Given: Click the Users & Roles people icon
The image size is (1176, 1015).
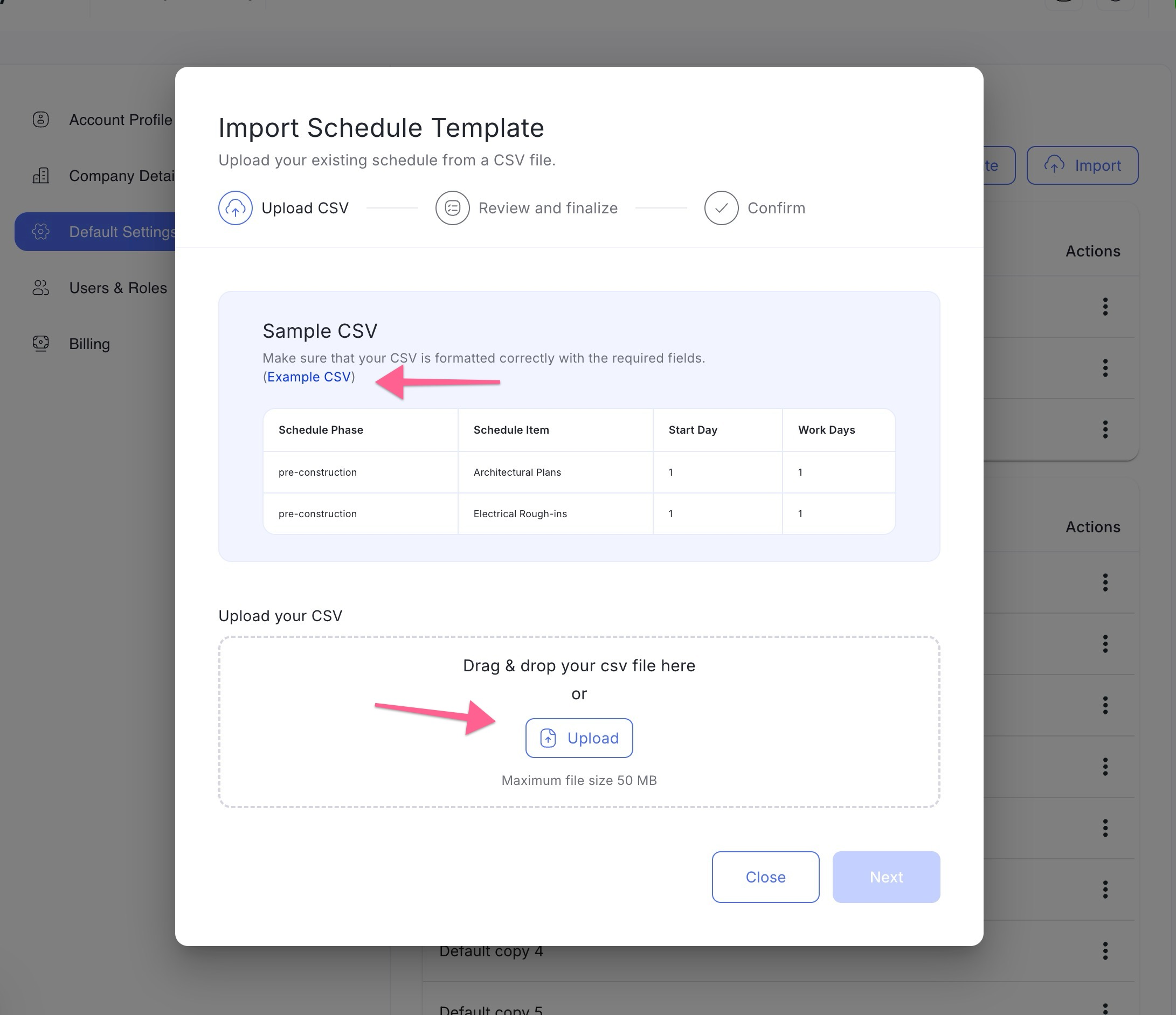Looking at the screenshot, I should (x=41, y=288).
